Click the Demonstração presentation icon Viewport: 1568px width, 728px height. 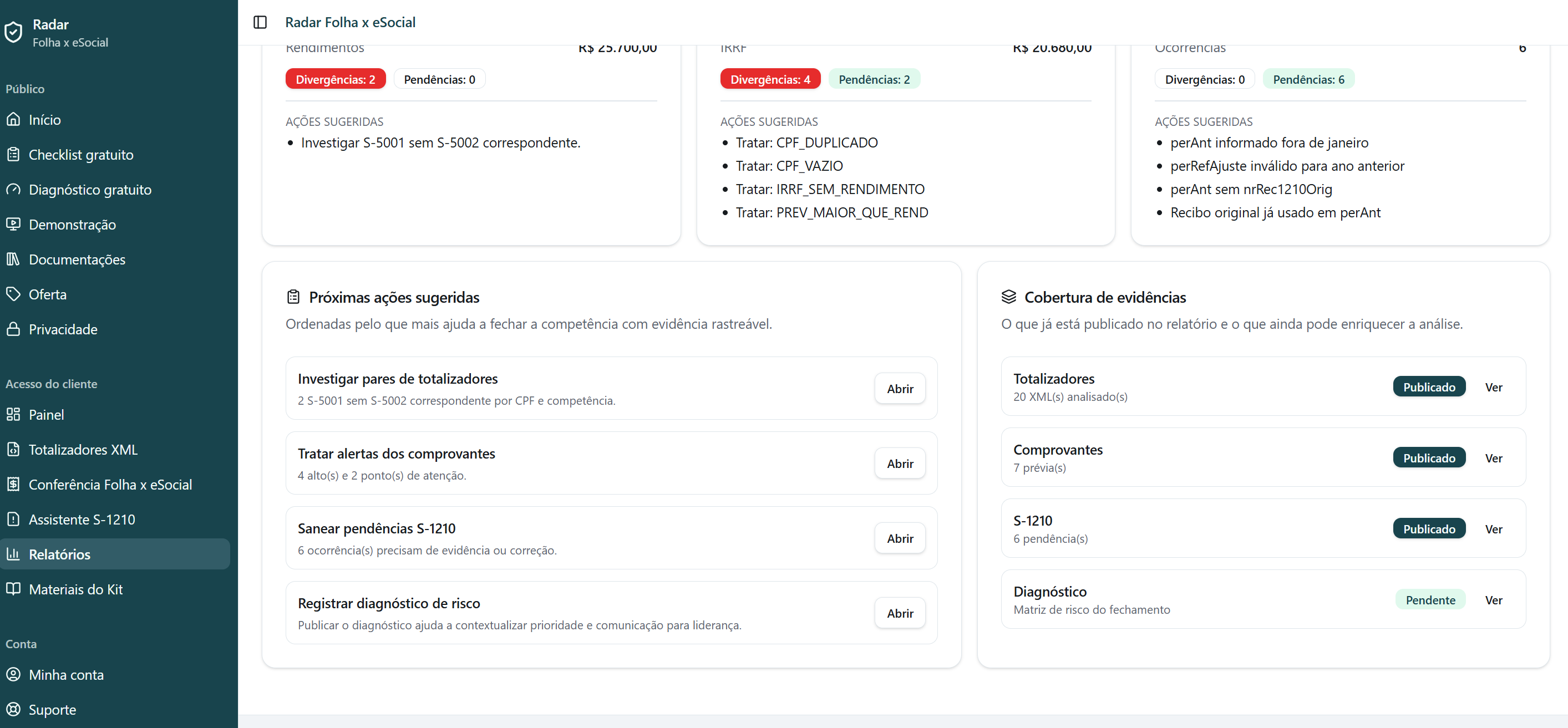coord(13,224)
